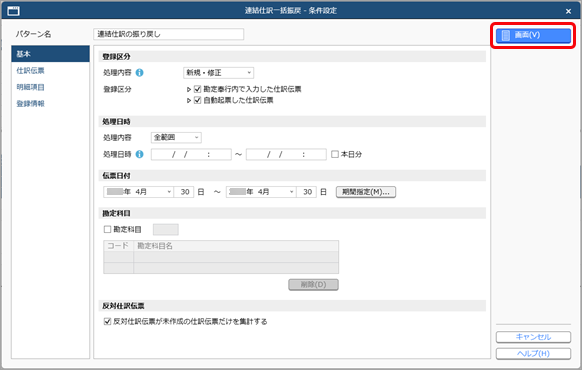Open the 新規・修正 dropdown
Viewport: 582px width, 370px height.
(219, 73)
